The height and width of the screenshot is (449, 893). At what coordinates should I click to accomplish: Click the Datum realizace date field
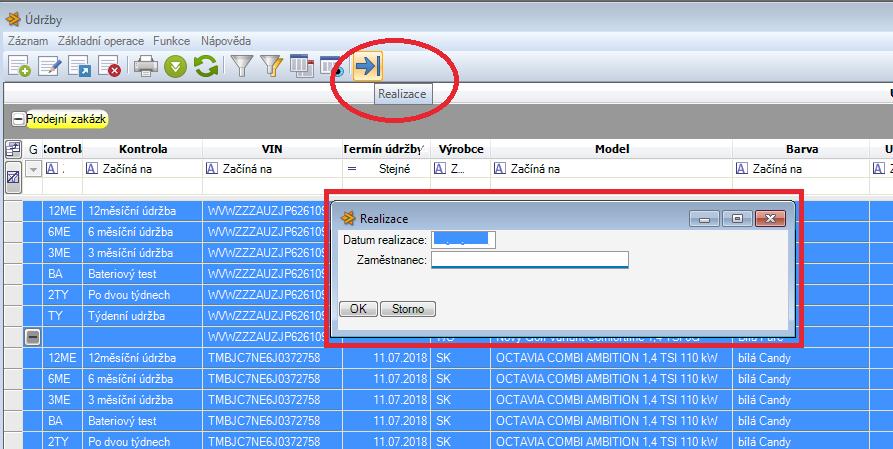(x=464, y=240)
